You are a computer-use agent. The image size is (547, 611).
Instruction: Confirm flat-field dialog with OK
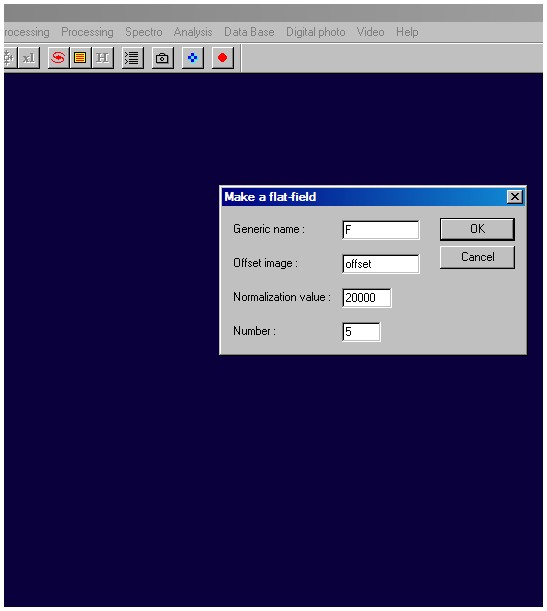477,229
